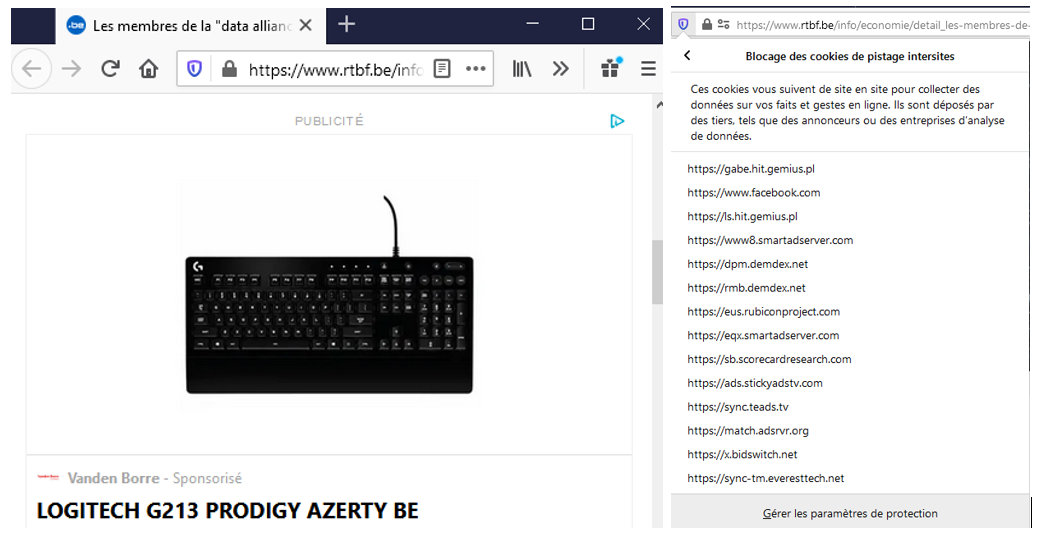Click the AdChoices icon beside PUBLICITÉ
The image size is (1039, 534).
click(x=617, y=121)
